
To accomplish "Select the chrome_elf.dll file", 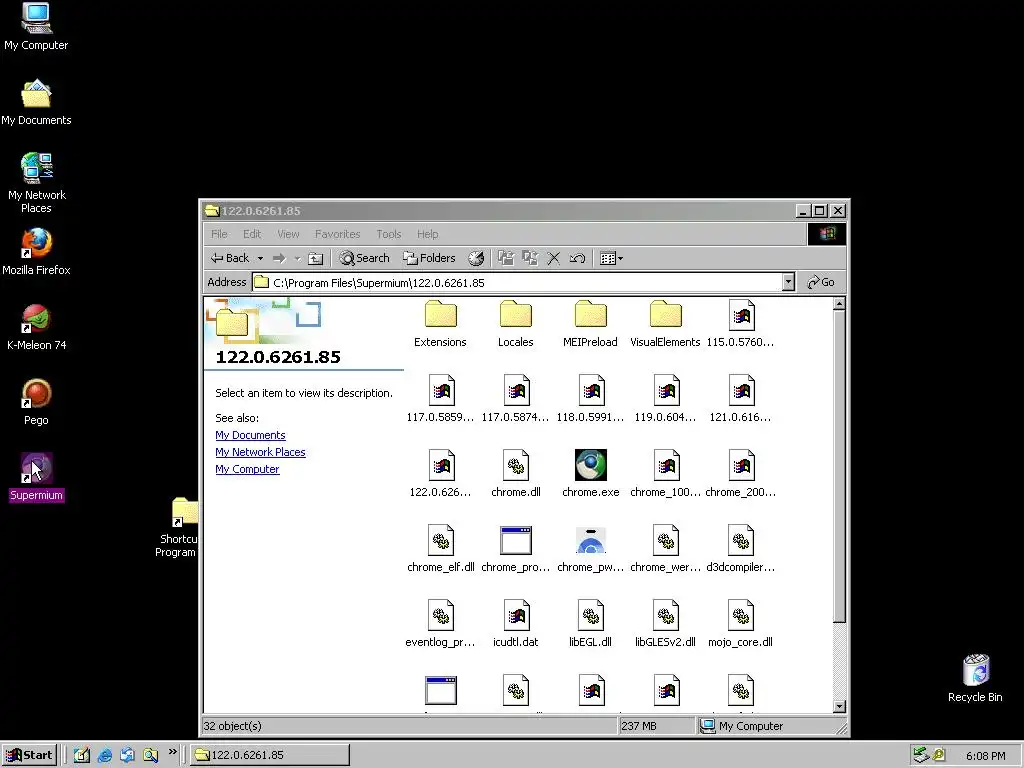I will tap(440, 549).
